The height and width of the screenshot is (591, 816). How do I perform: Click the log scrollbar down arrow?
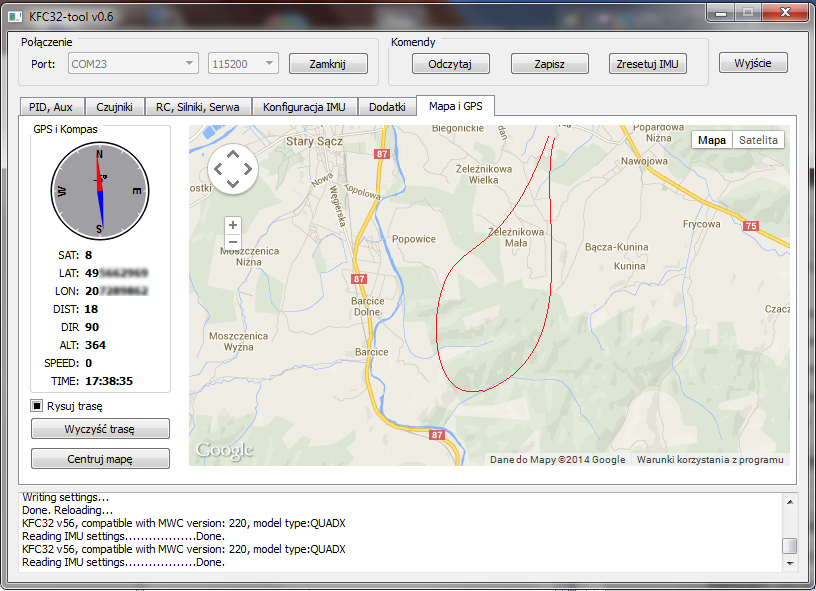789,564
